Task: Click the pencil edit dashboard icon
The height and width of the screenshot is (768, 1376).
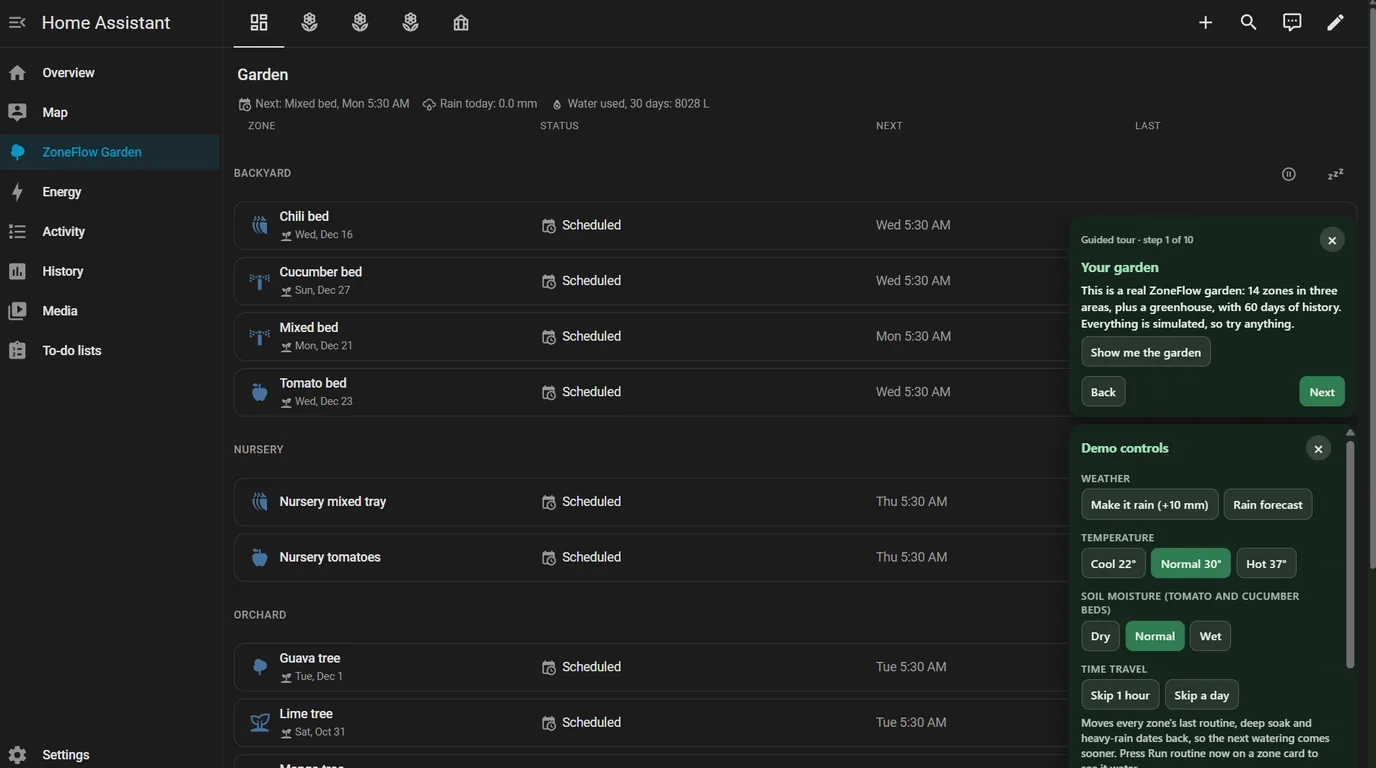Action: pos(1335,22)
